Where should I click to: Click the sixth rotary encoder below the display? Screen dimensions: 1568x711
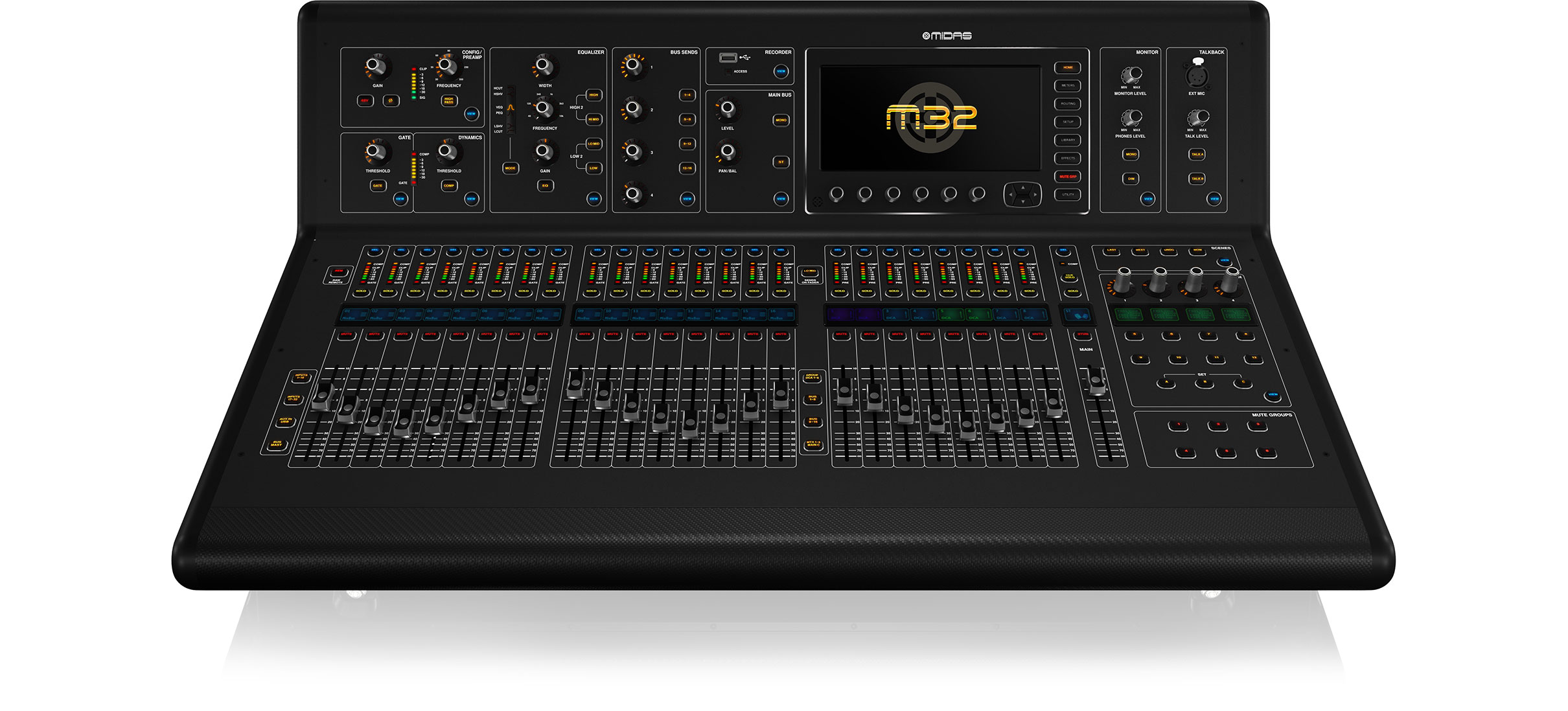point(978,194)
